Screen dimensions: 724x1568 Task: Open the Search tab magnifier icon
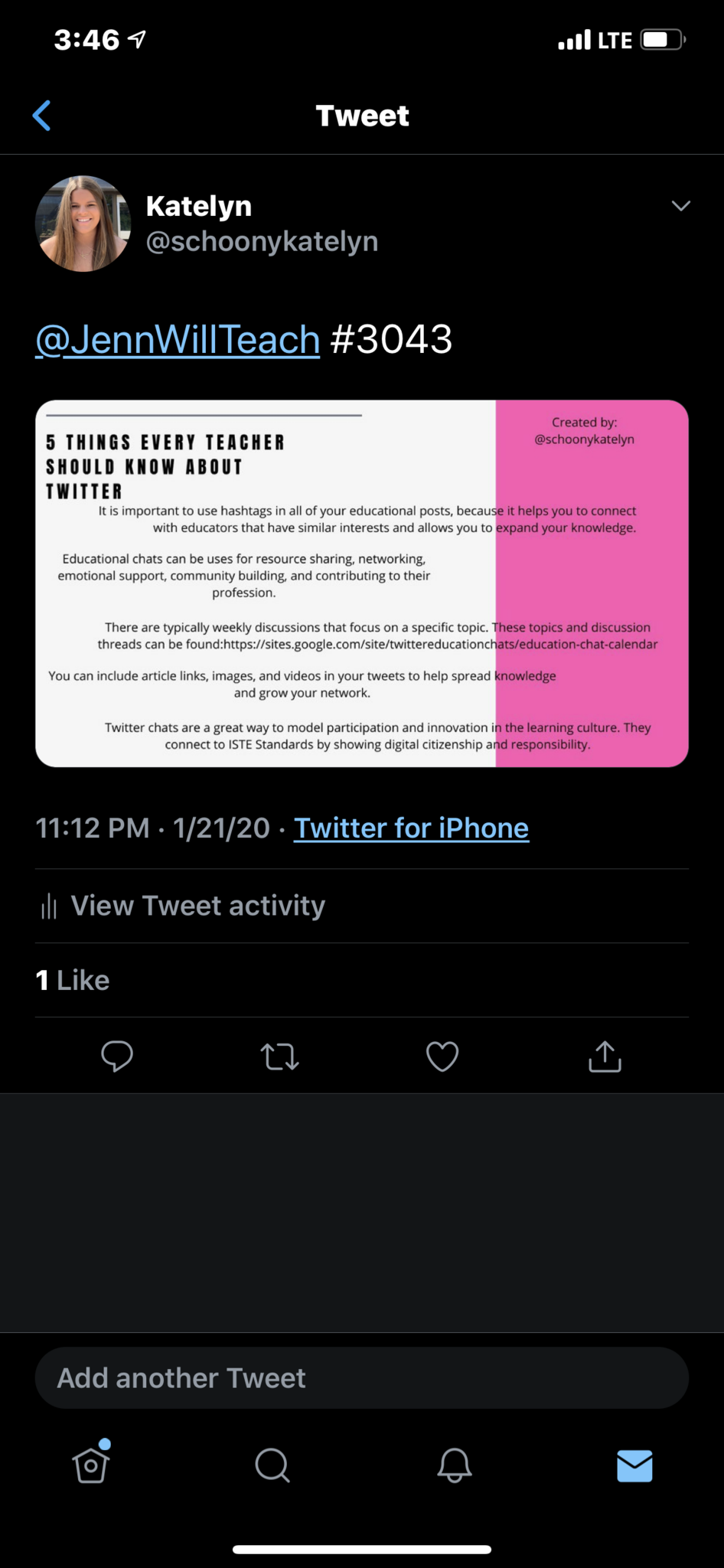pyautogui.click(x=272, y=1465)
